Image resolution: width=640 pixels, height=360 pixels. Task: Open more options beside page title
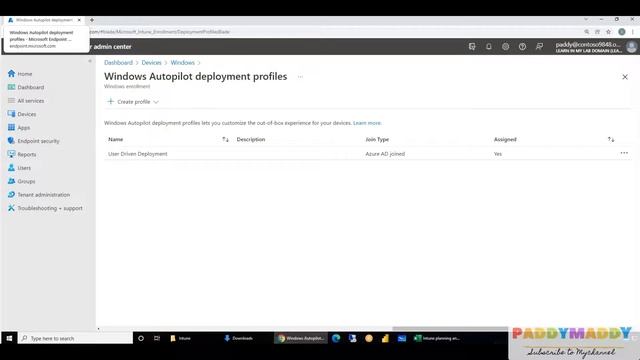300,77
